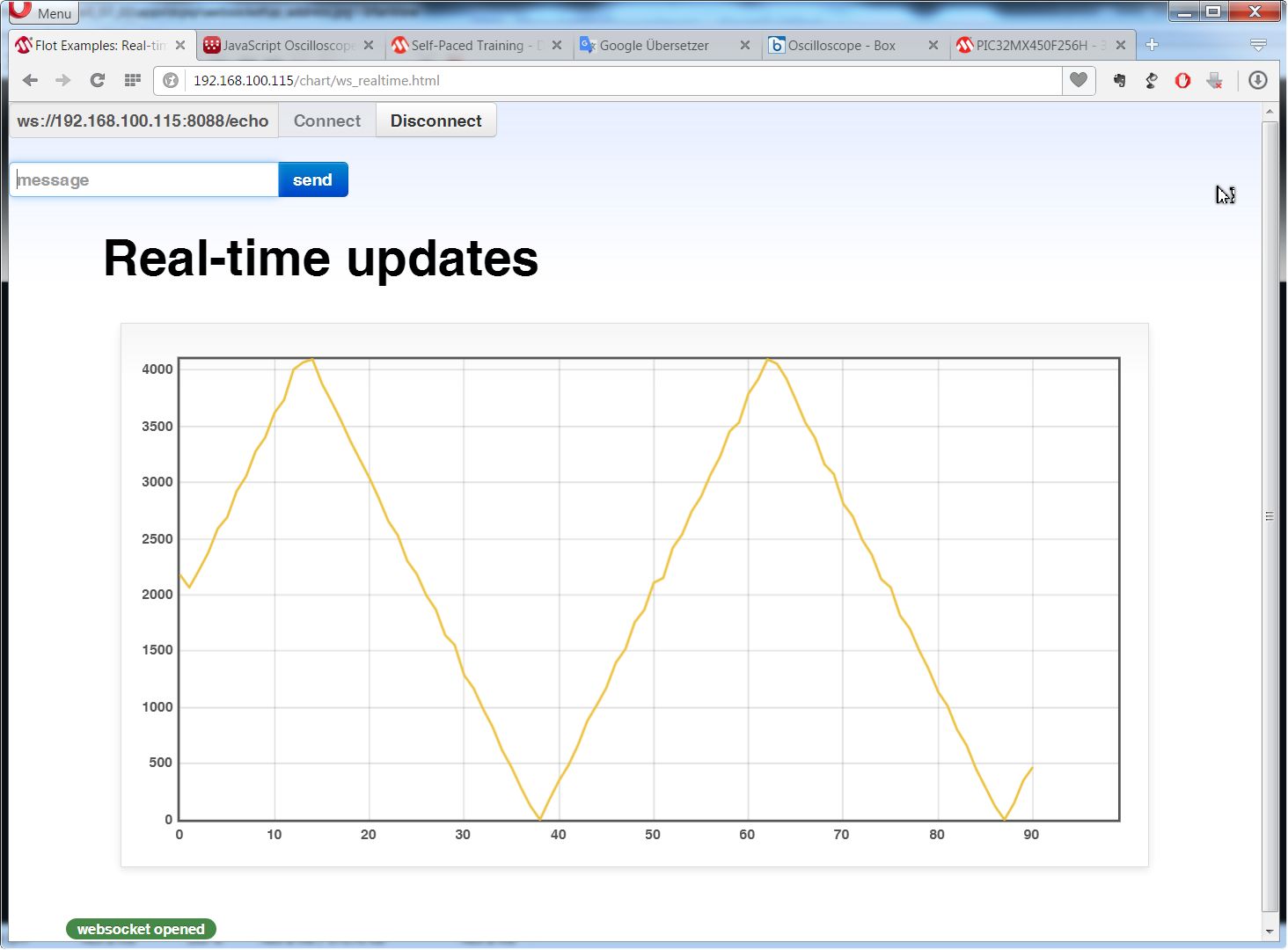The image size is (1288, 950).
Task: Click the address bar URL field
Action: (x=616, y=80)
